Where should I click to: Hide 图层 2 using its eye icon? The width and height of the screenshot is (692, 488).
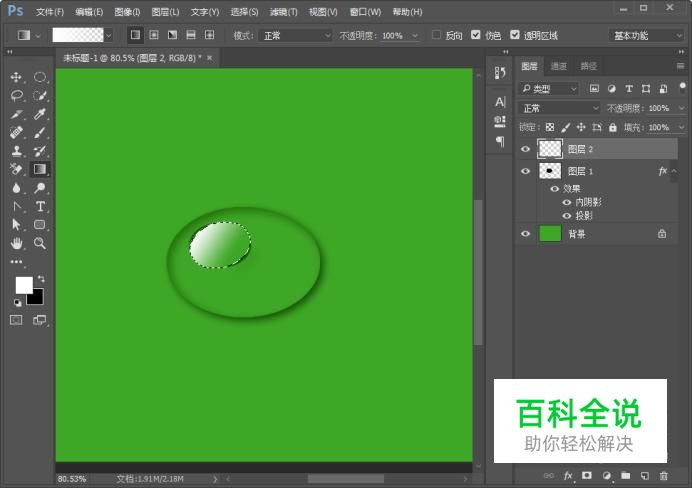(525, 149)
